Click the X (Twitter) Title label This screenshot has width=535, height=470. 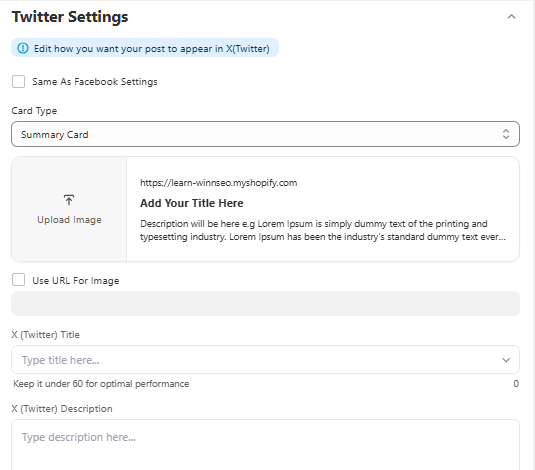click(x=45, y=334)
